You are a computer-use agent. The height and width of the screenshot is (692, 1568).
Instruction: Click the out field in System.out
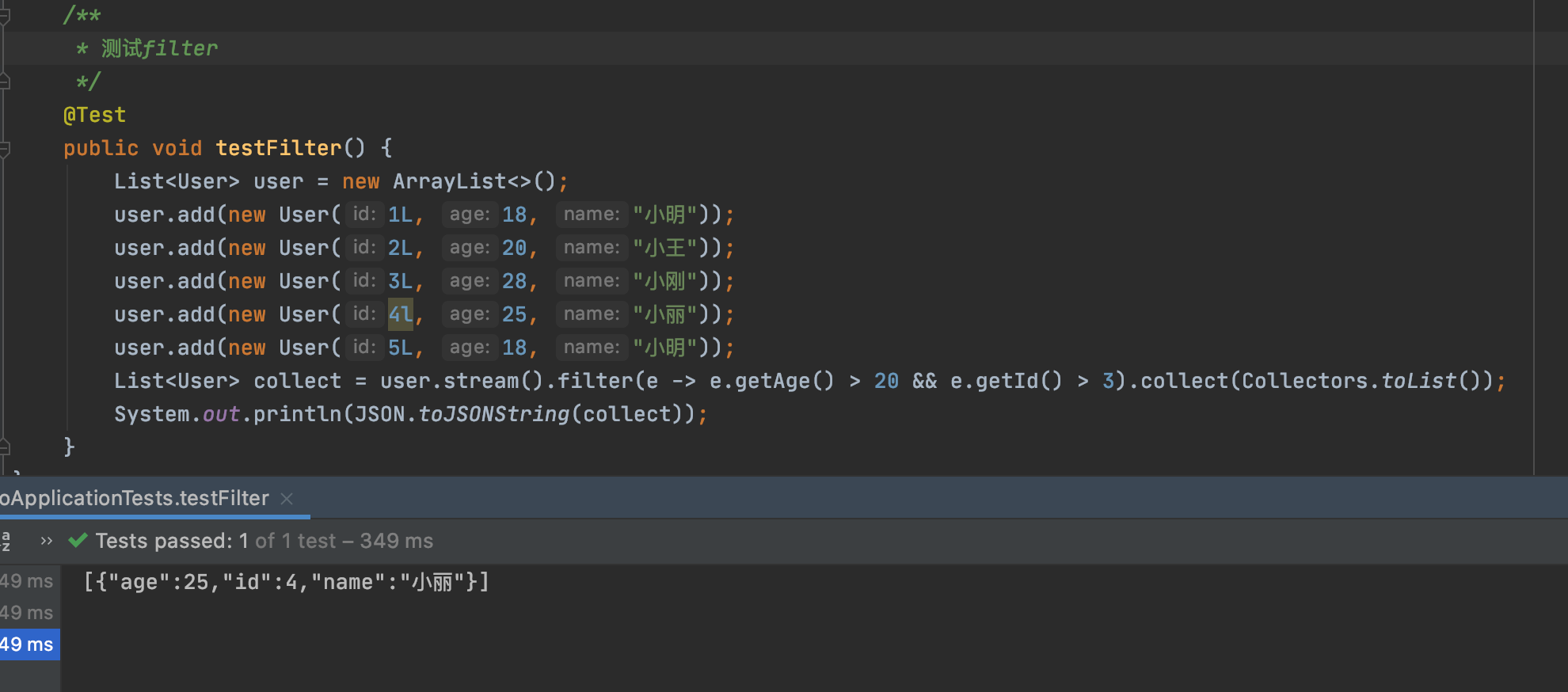pyautogui.click(x=221, y=414)
